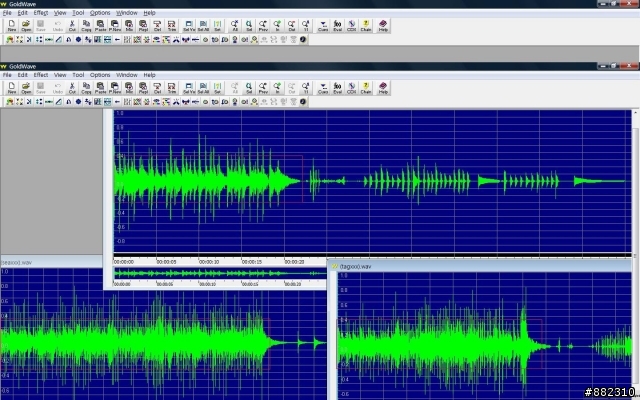
Task: Click Repl in the lower GoldWave toolbar
Action: [143, 87]
